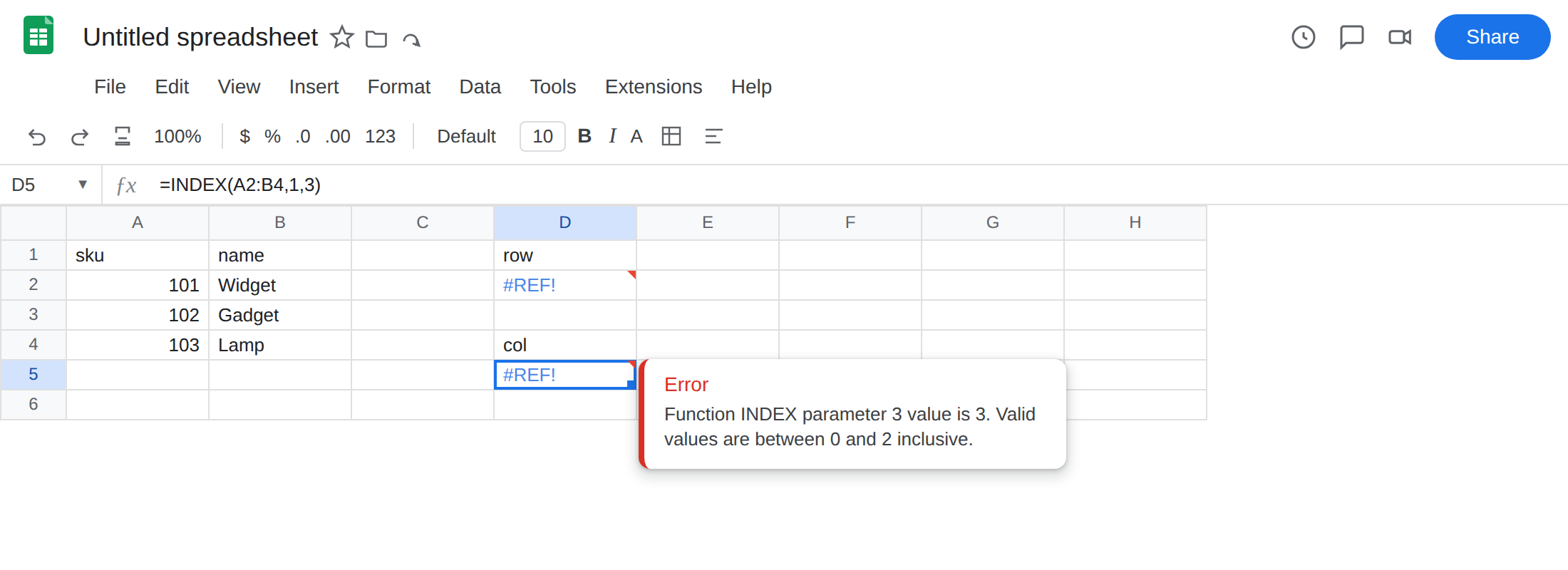This screenshot has height=570, width=1568.
Task: Open version history clock icon
Action: pyautogui.click(x=1304, y=37)
